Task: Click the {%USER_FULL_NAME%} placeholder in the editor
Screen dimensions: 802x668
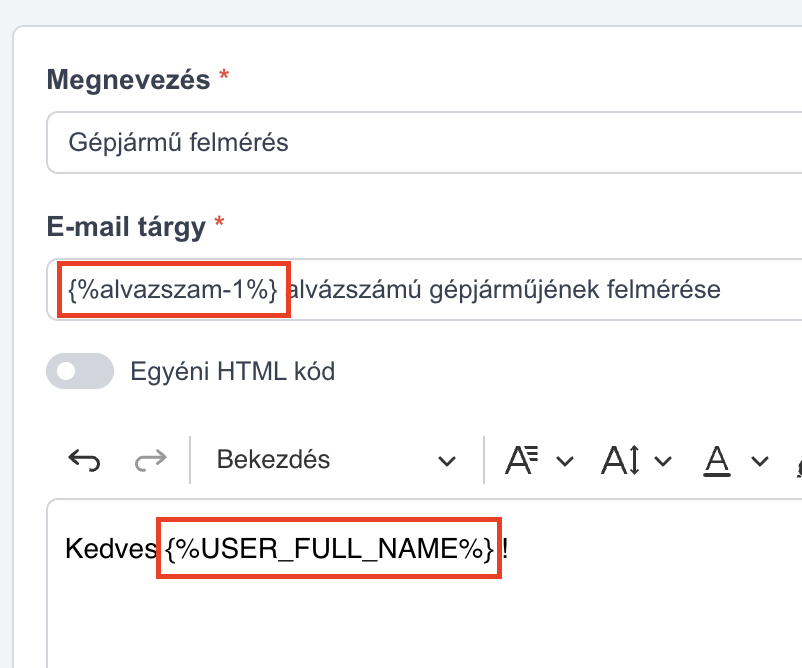Action: click(x=330, y=548)
